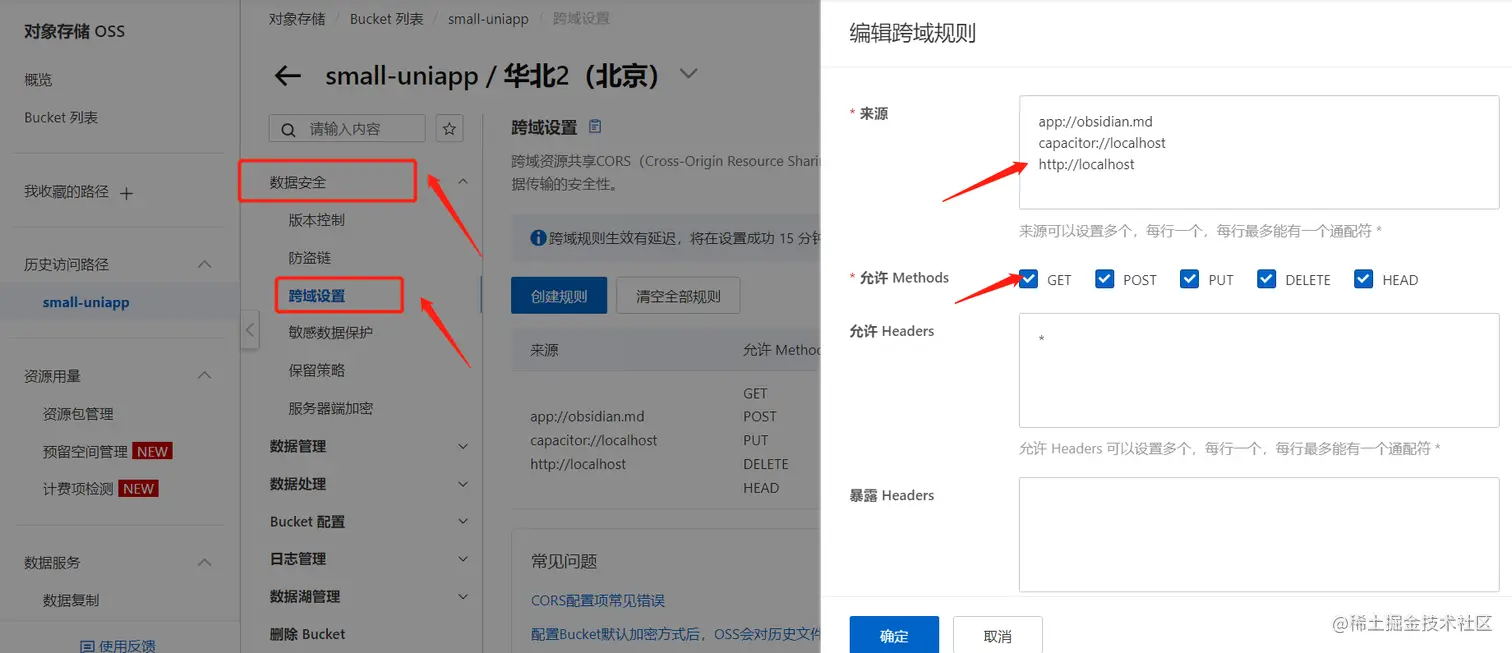The width and height of the screenshot is (1512, 653).
Task: Click the 创建规则 button
Action: click(559, 296)
